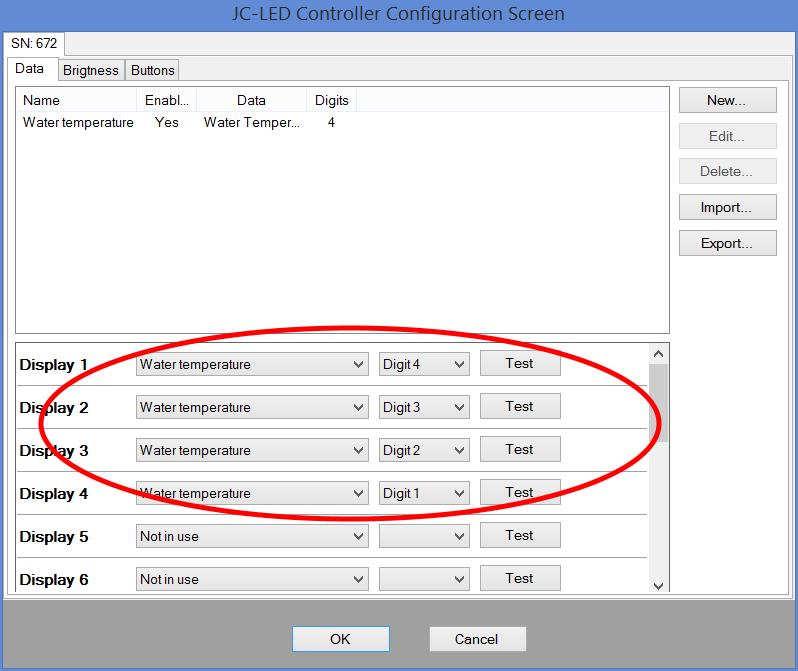
Task: Click the Export... button
Action: (x=727, y=243)
